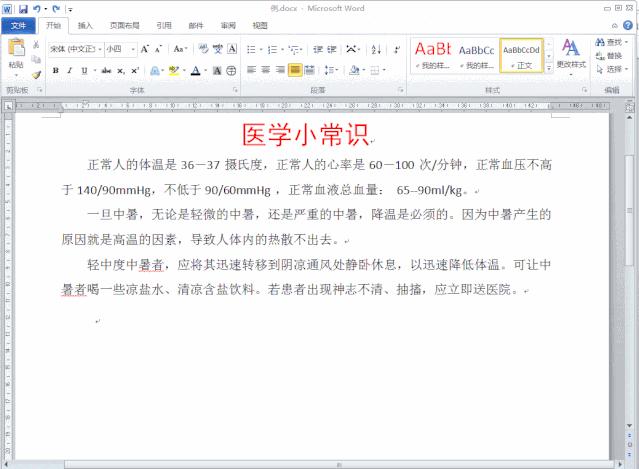Viewport: 639px width, 469px height.
Task: Click the tab selector at ruler corner
Action: [8, 107]
